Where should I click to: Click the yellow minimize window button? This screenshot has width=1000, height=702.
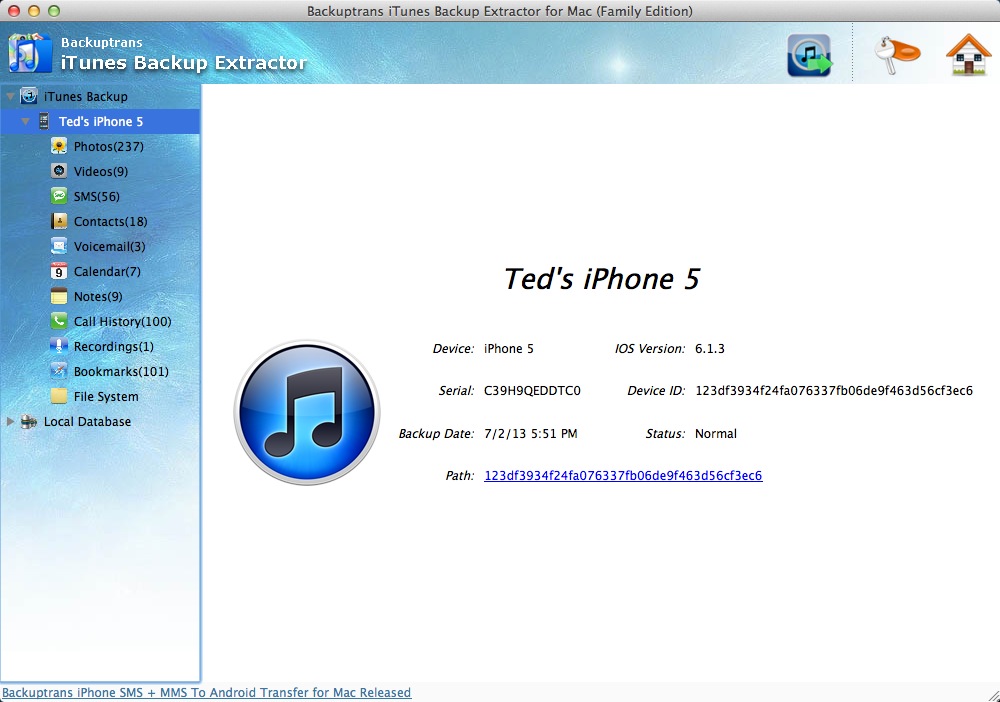point(34,11)
